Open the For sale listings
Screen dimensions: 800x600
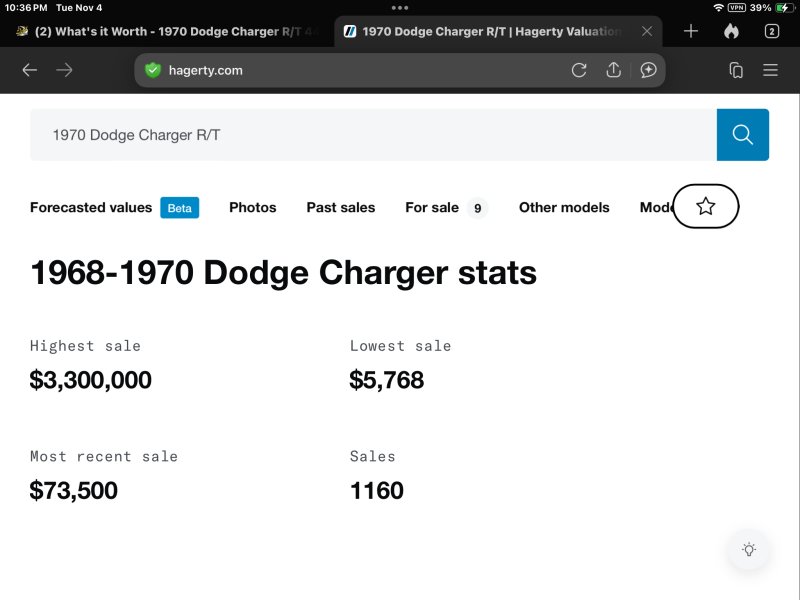(x=432, y=208)
